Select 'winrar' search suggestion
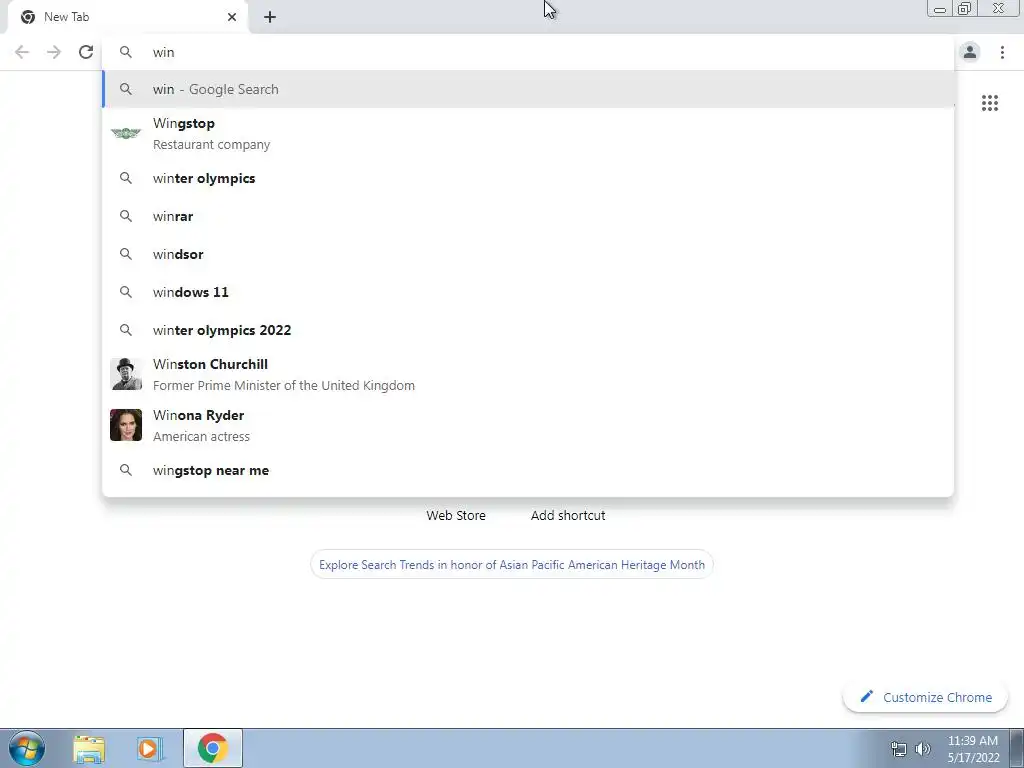 point(528,216)
